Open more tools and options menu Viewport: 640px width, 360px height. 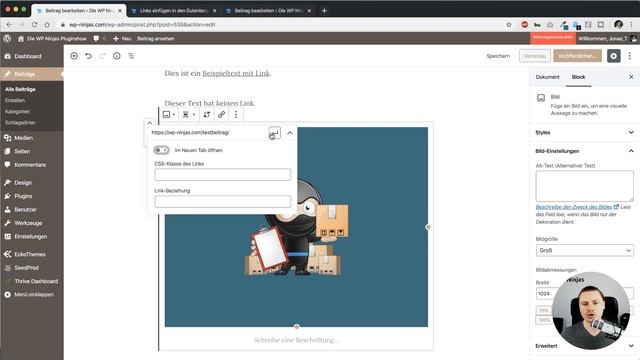pos(630,56)
